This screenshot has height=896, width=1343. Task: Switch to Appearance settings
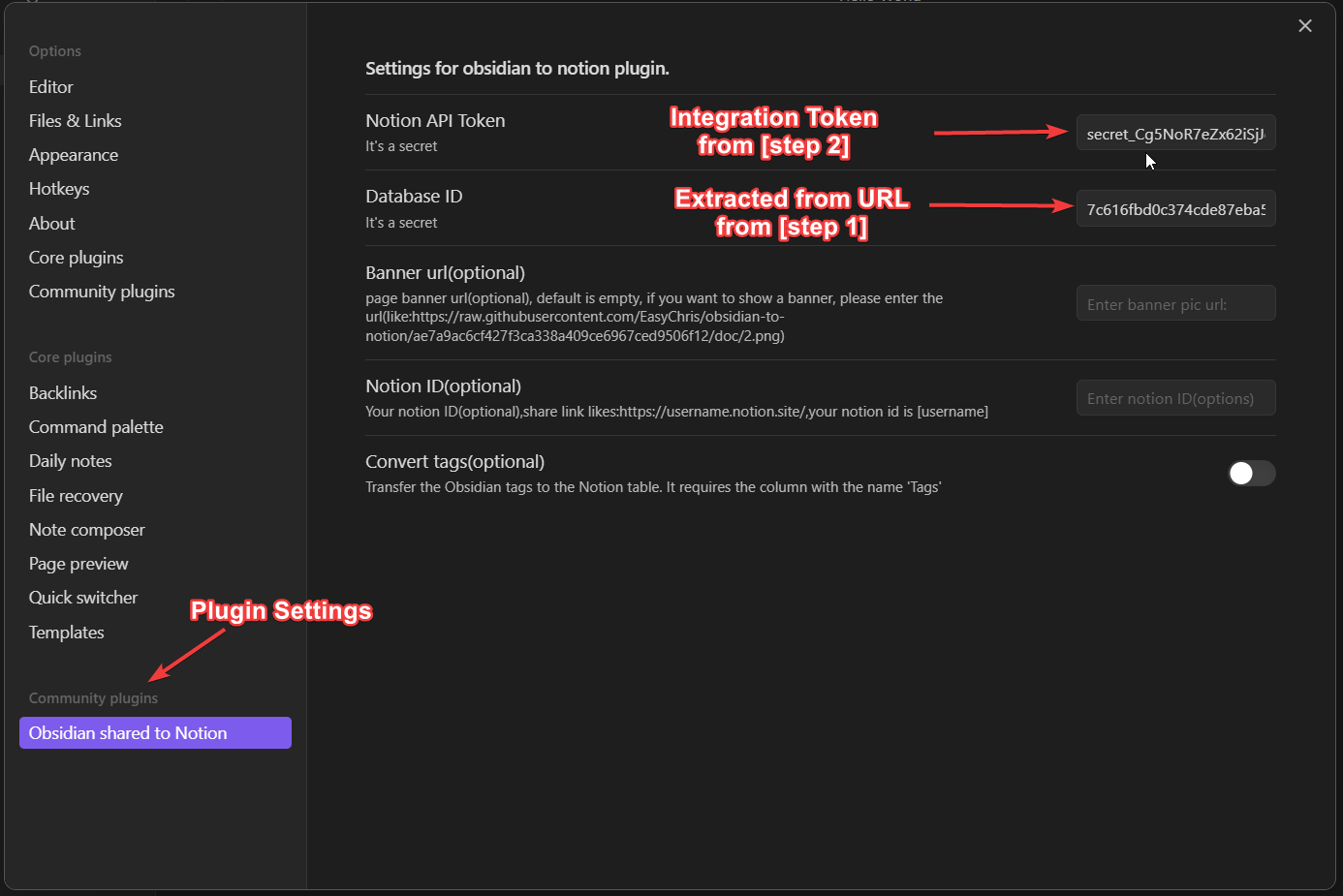[x=74, y=155]
